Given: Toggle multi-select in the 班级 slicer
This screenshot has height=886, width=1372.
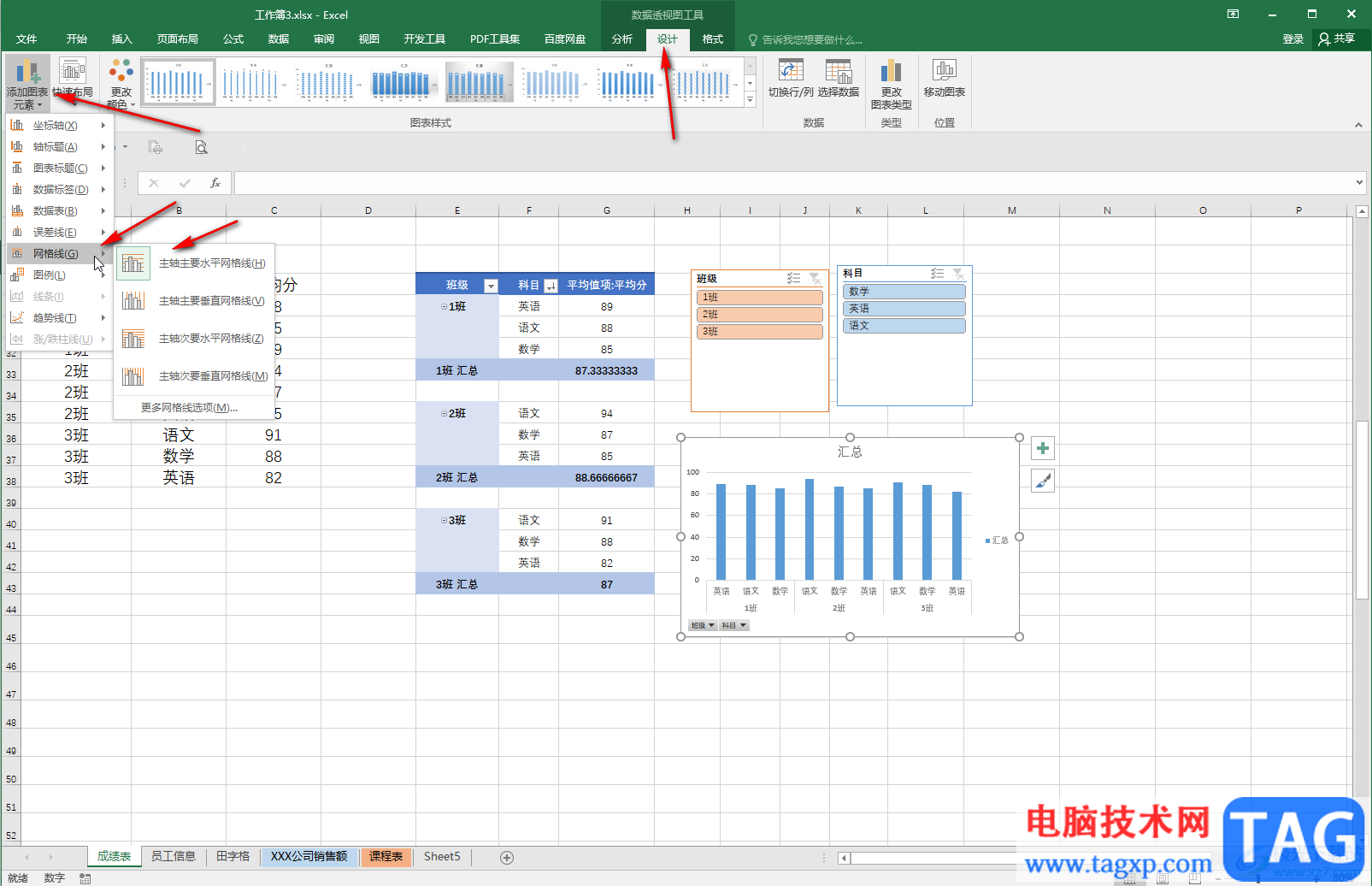Looking at the screenshot, I should point(793,279).
